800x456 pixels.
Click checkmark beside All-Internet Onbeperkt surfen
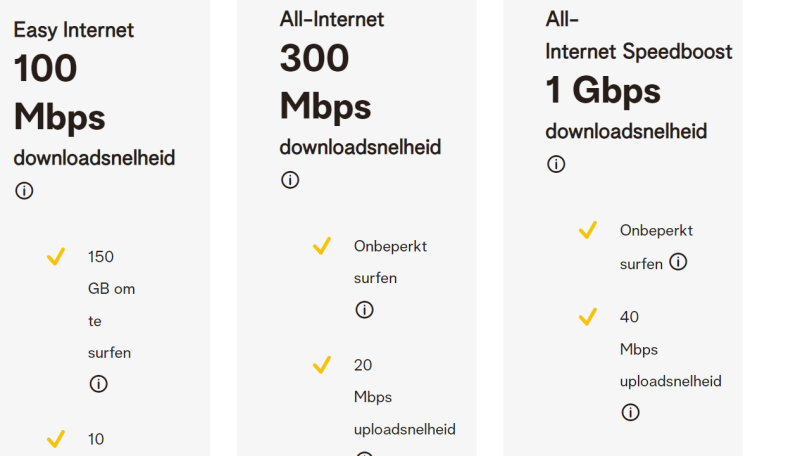click(322, 246)
